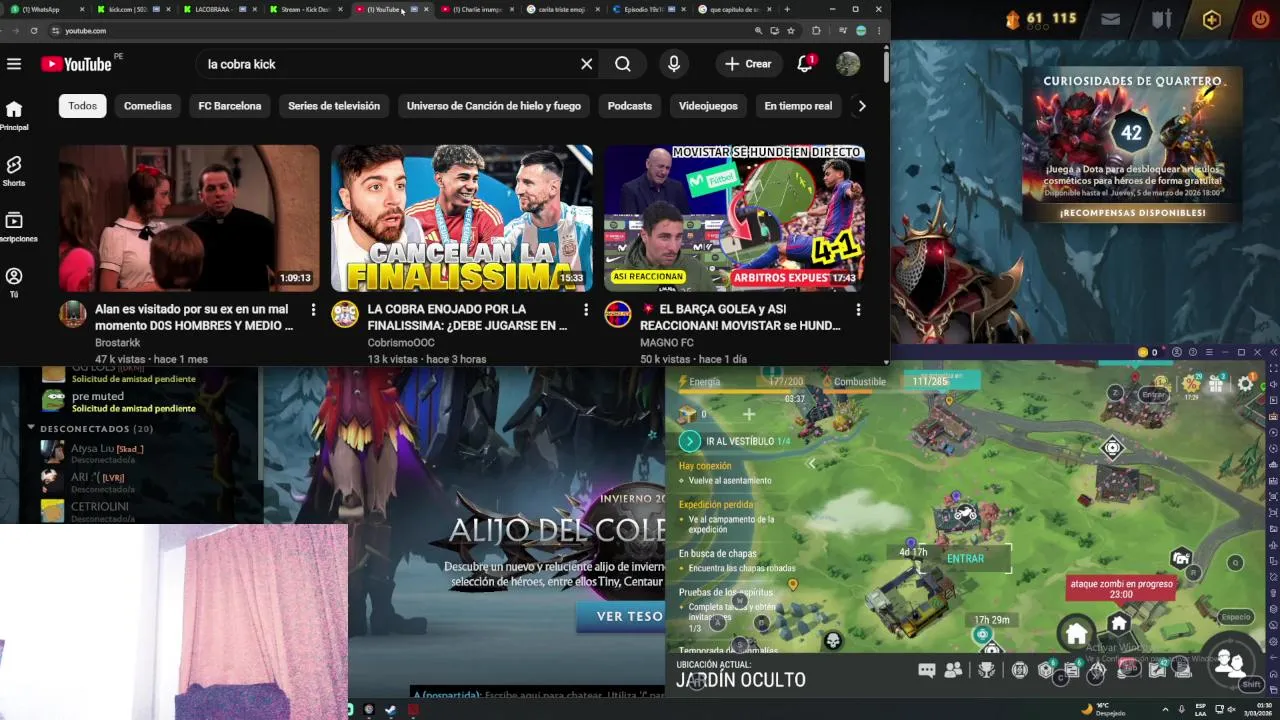The image size is (1280, 720).
Task: Open YouTube Shorts in sidebar
Action: 14,171
